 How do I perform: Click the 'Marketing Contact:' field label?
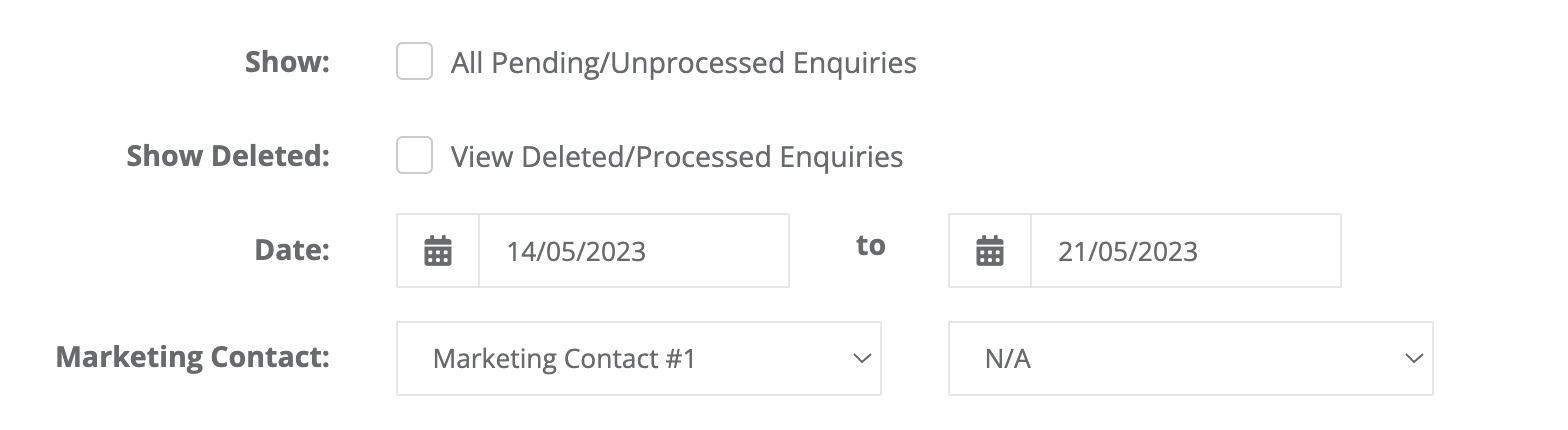pyautogui.click(x=193, y=357)
